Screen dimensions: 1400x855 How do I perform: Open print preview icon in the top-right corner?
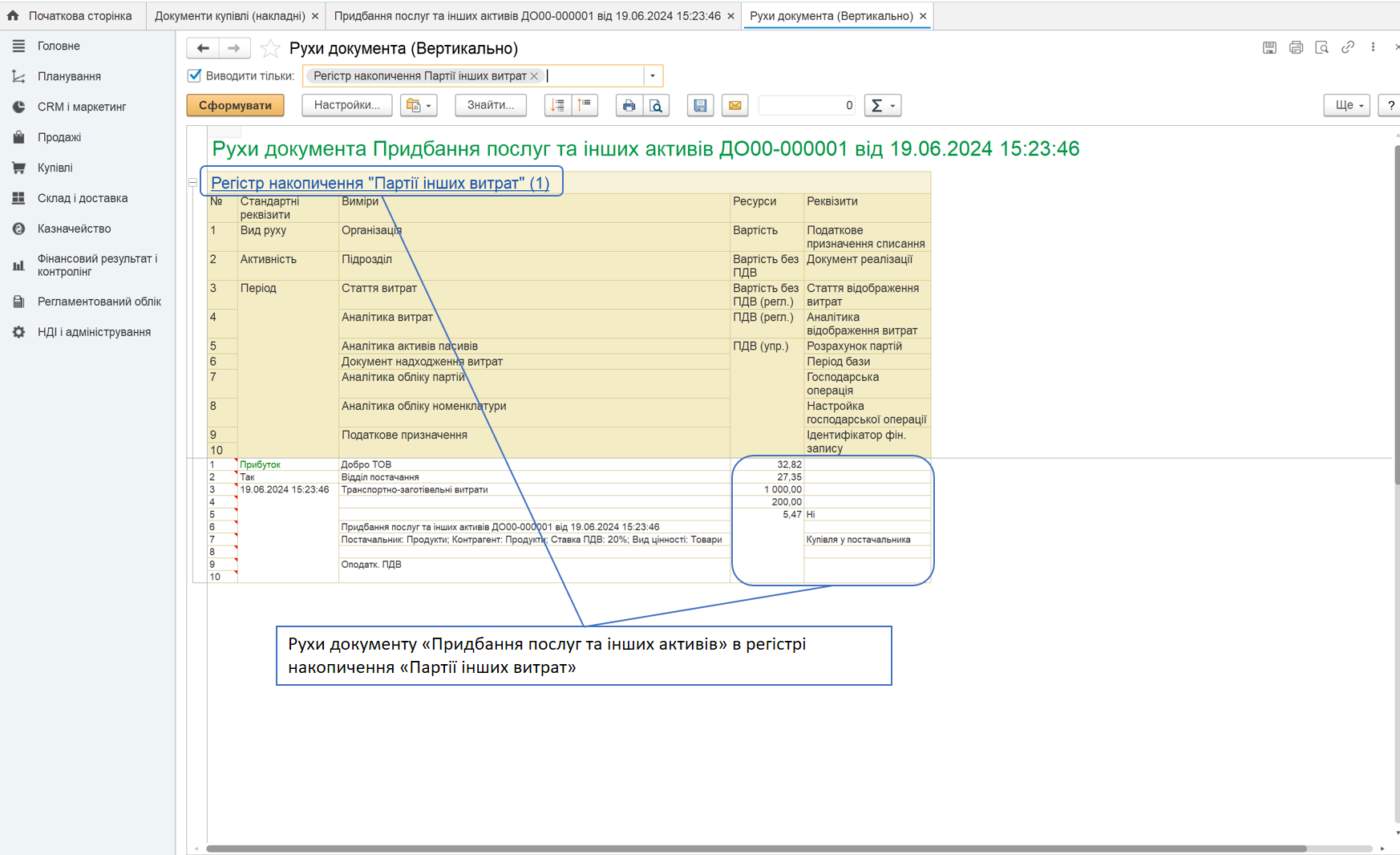(1321, 47)
